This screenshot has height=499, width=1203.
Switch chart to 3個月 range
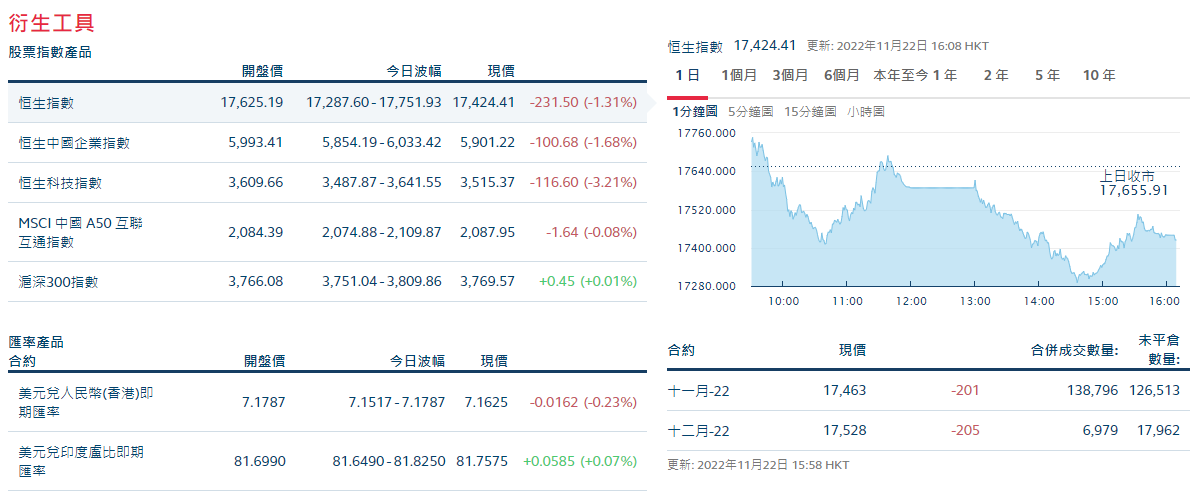point(790,75)
